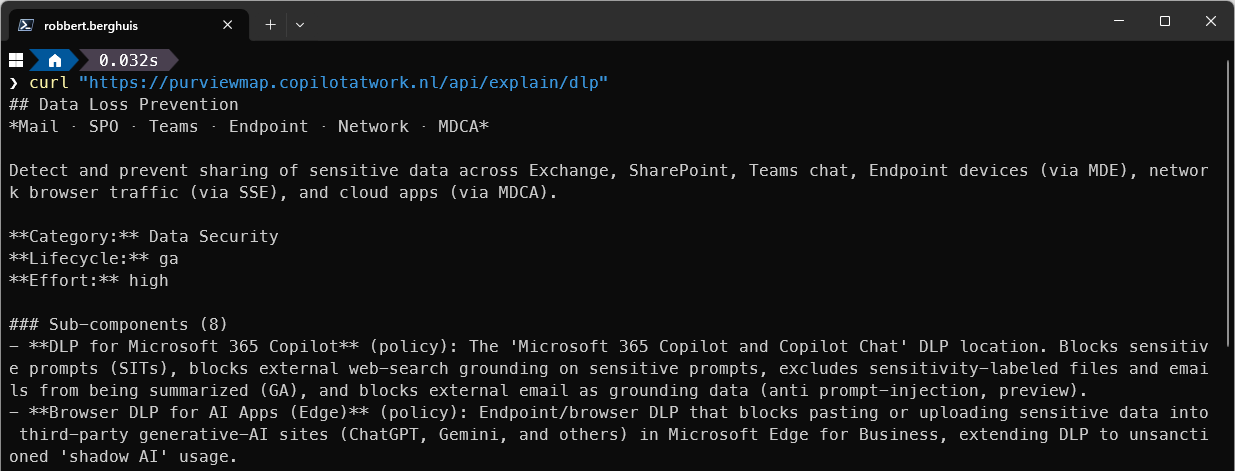Click the '### Sub-components (8)' heading

pyautogui.click(x=119, y=324)
